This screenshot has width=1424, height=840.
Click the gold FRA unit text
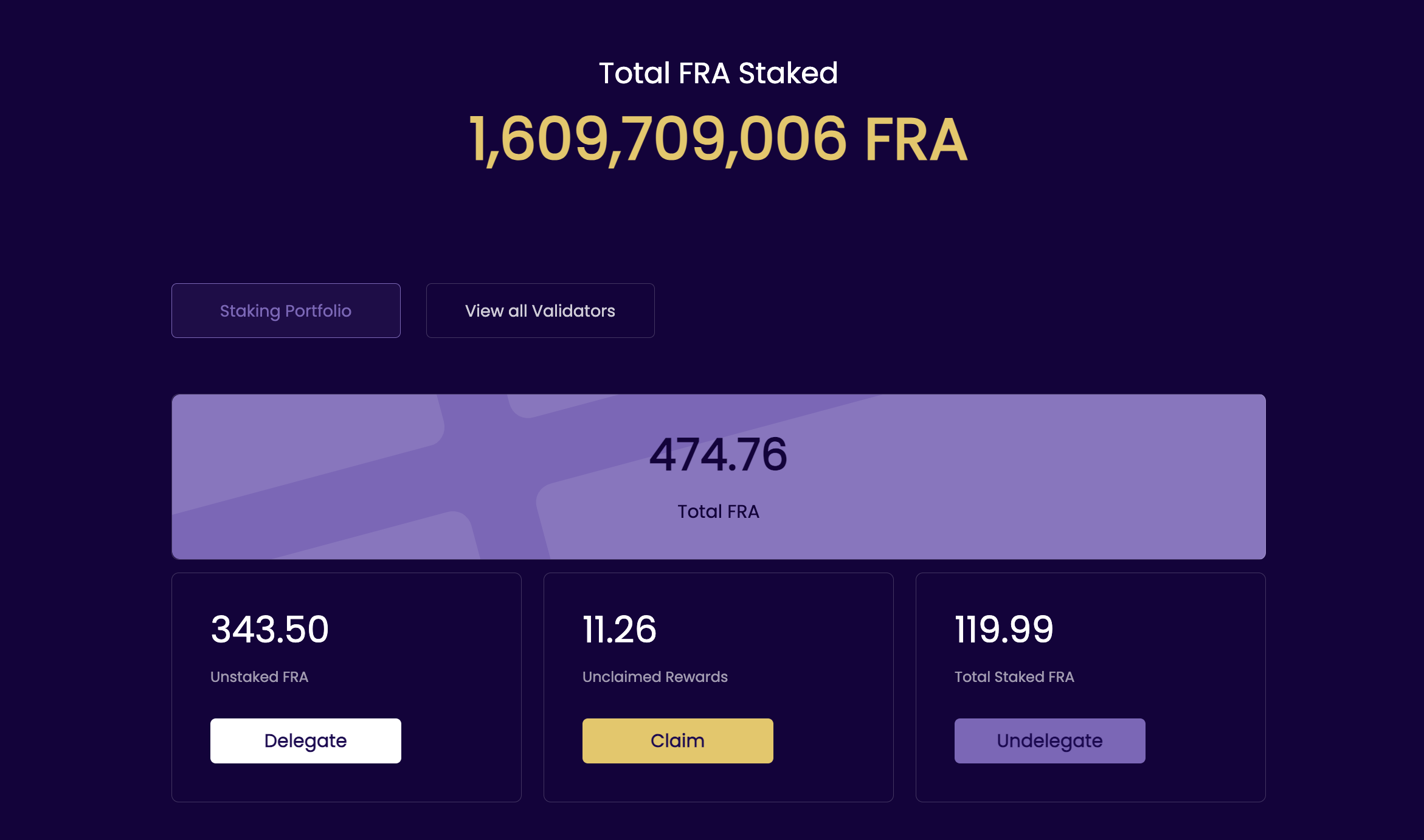click(916, 141)
